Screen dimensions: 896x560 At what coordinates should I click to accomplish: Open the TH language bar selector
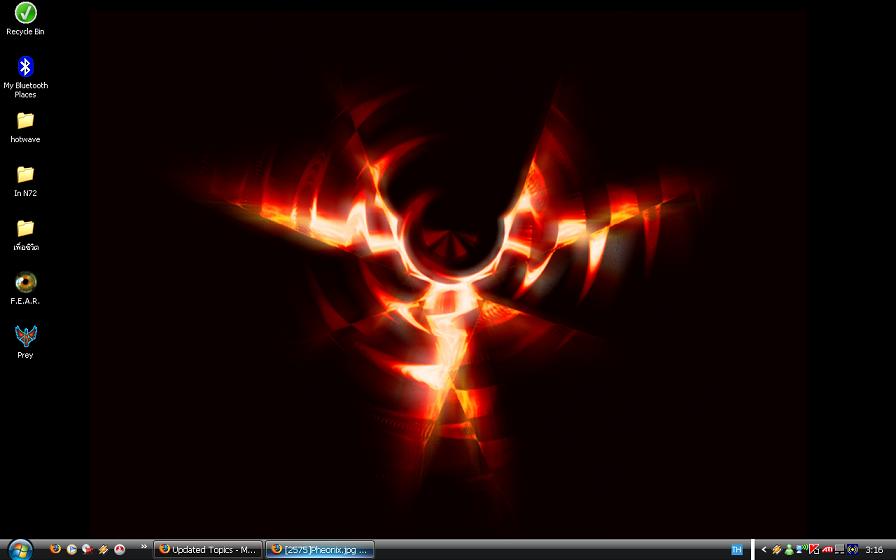click(737, 550)
